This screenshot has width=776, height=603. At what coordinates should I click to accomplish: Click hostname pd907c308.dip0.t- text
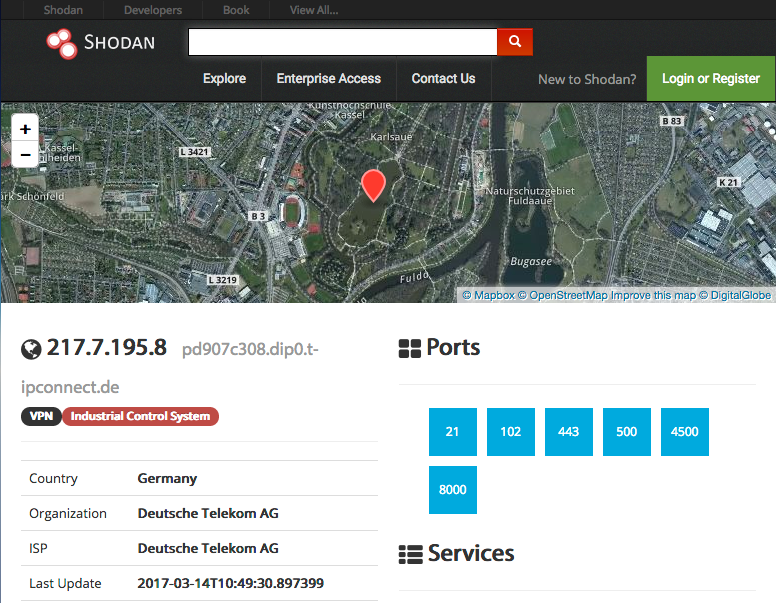[250, 350]
